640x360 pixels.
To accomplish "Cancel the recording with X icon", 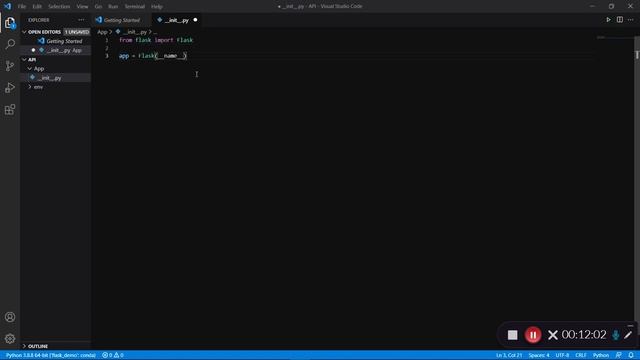I will point(553,335).
